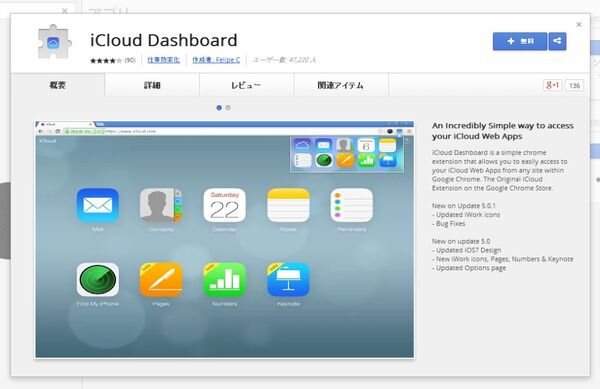Click the Calendar icon showing Saturday 22

224,205
